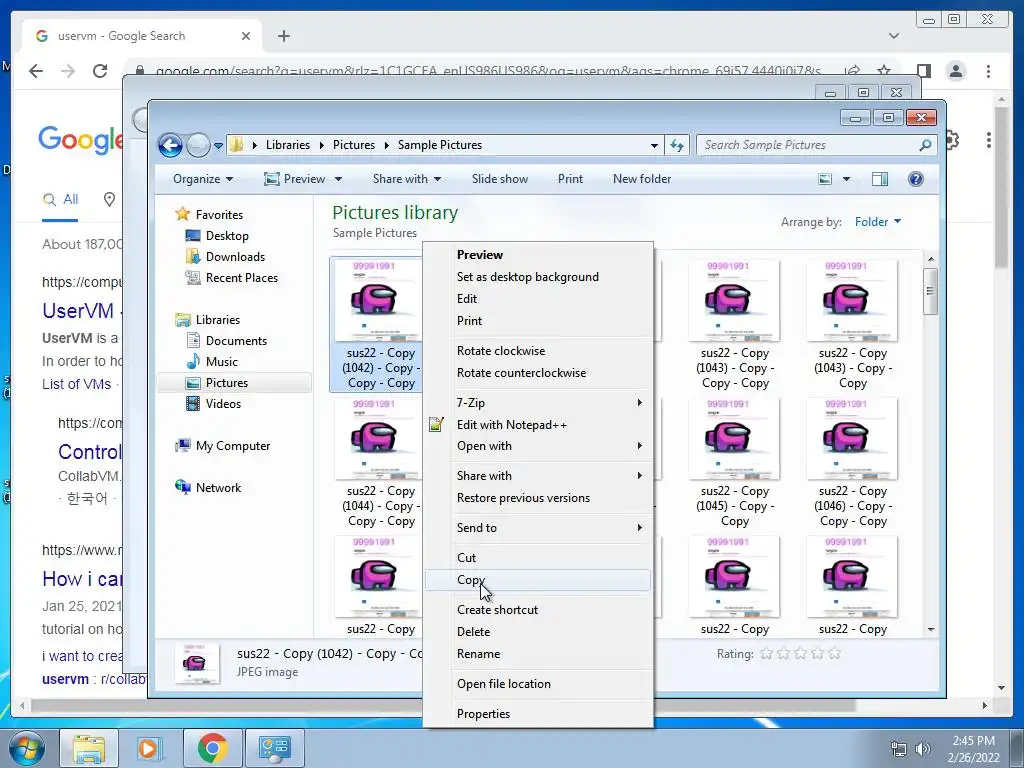Click the file list's vertical scrollbar thumb
Viewport: 1024px width, 768px height.
(931, 291)
